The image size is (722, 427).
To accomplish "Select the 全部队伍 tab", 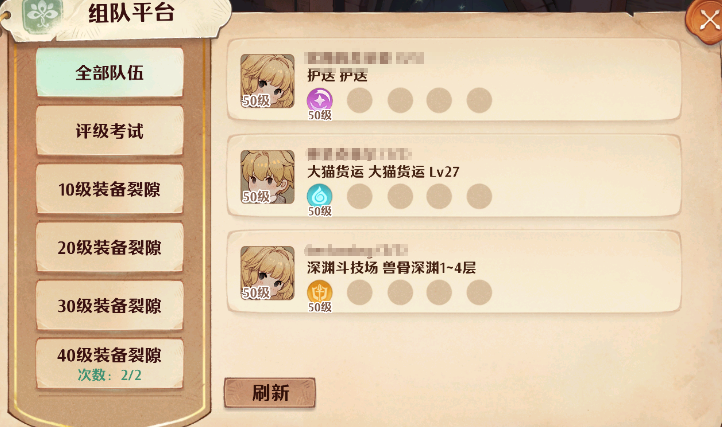I will (110, 72).
